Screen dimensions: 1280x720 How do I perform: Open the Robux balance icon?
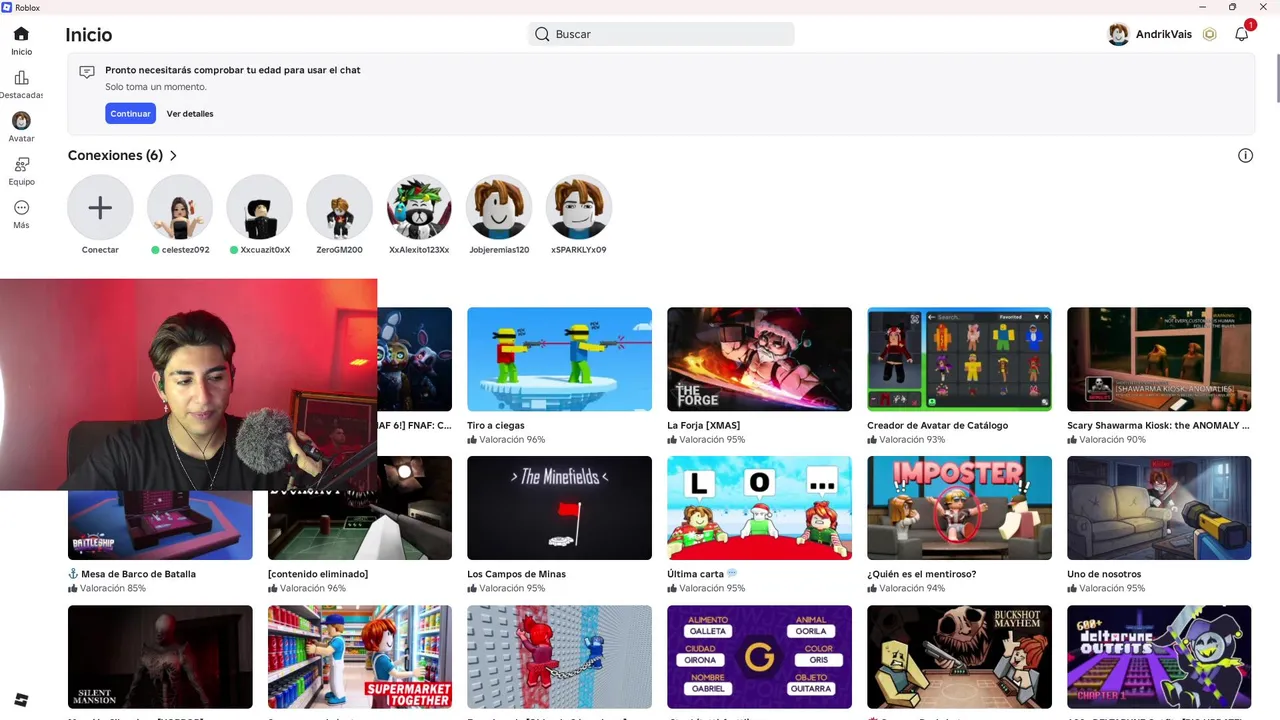pyautogui.click(x=1210, y=34)
